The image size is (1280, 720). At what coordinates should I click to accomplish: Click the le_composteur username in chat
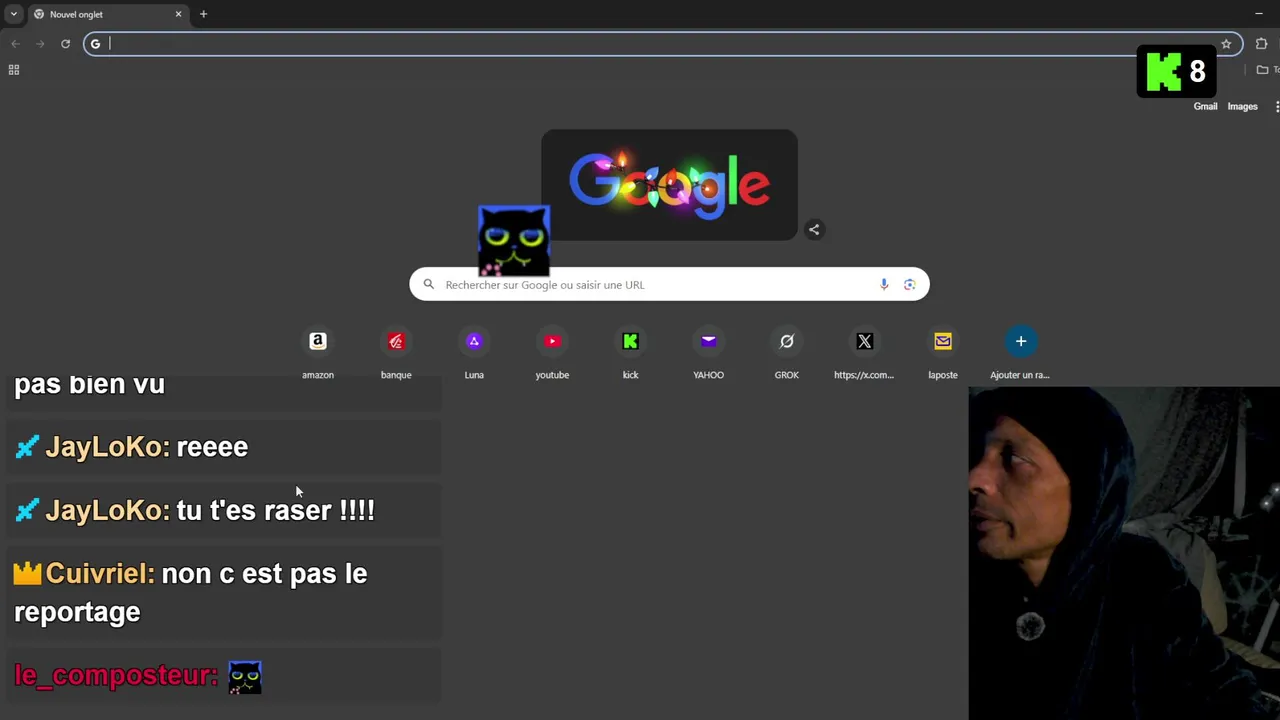point(114,676)
